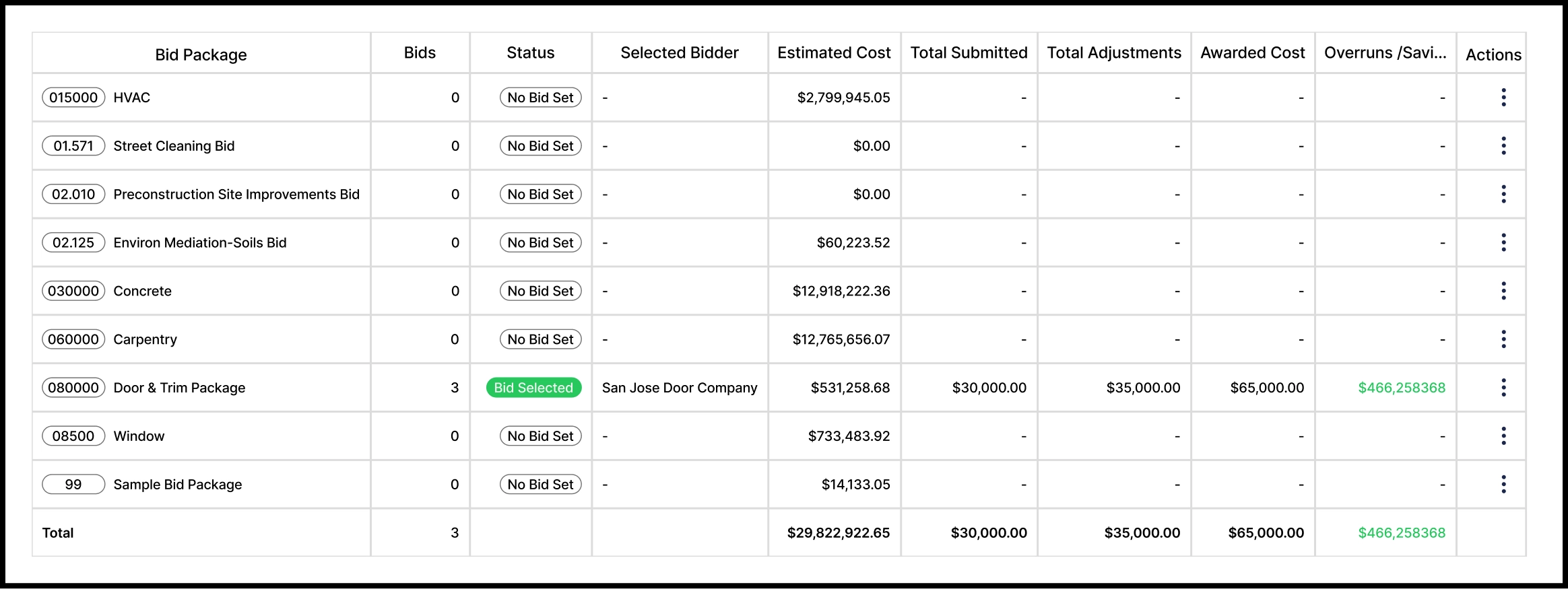Viewport: 1568px width, 589px height.
Task: Open actions menu for Carpentry row
Action: [x=1503, y=339]
